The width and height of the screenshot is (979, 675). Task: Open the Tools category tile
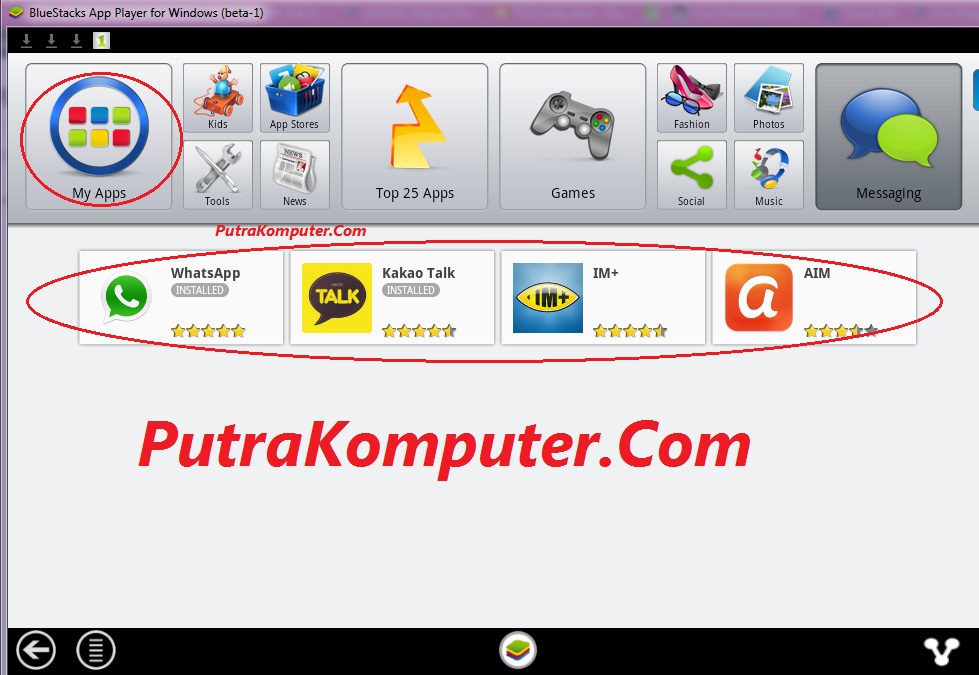pos(218,175)
